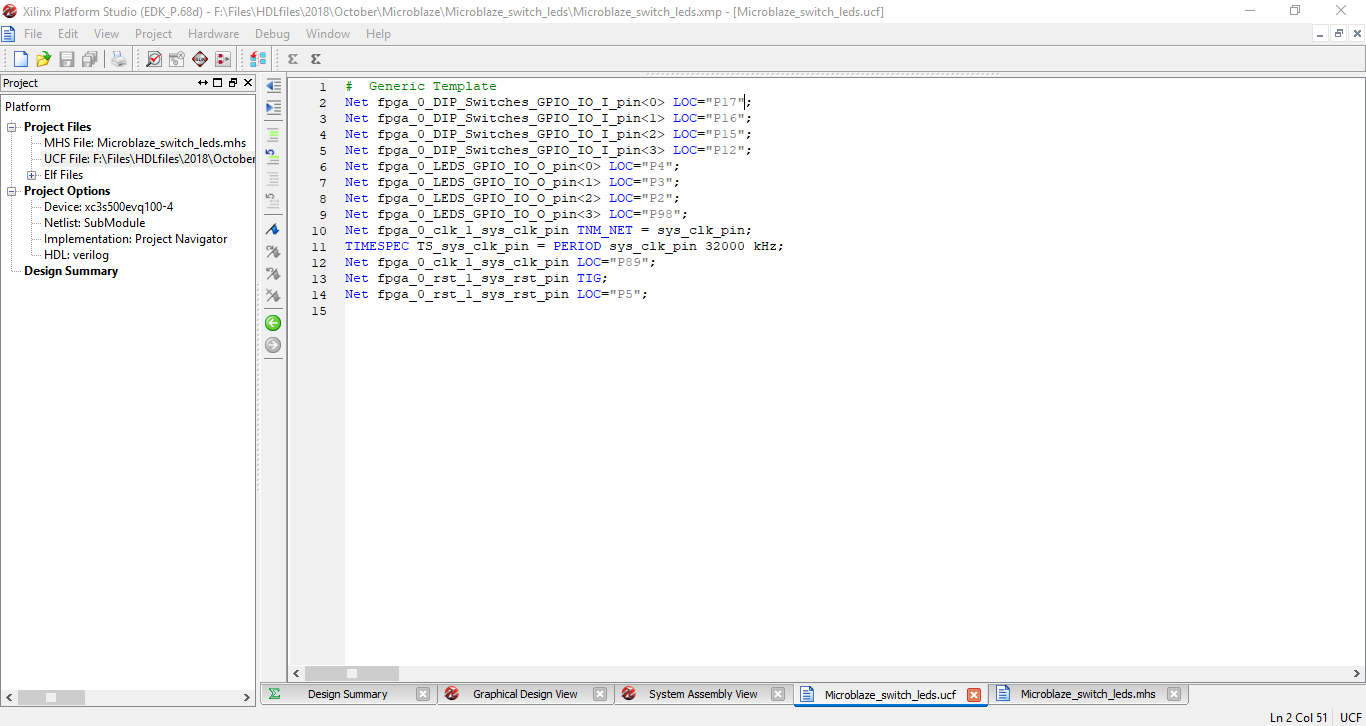Image resolution: width=1366 pixels, height=726 pixels.
Task: Expand the Elf Files node
Action: (32, 175)
